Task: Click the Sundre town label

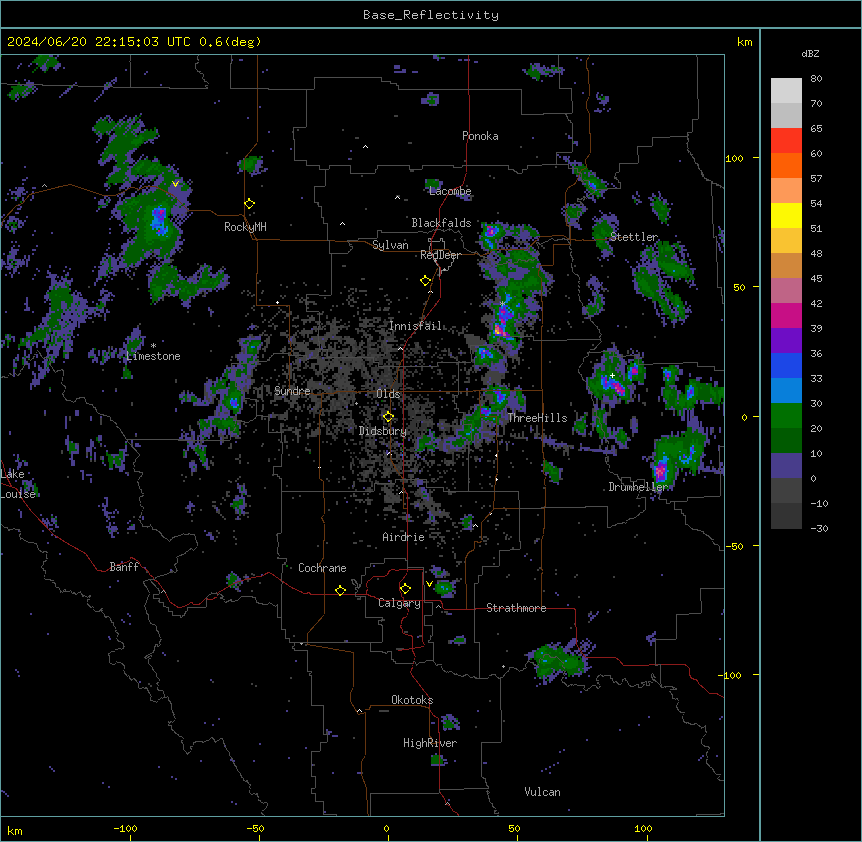Action: 292,391
